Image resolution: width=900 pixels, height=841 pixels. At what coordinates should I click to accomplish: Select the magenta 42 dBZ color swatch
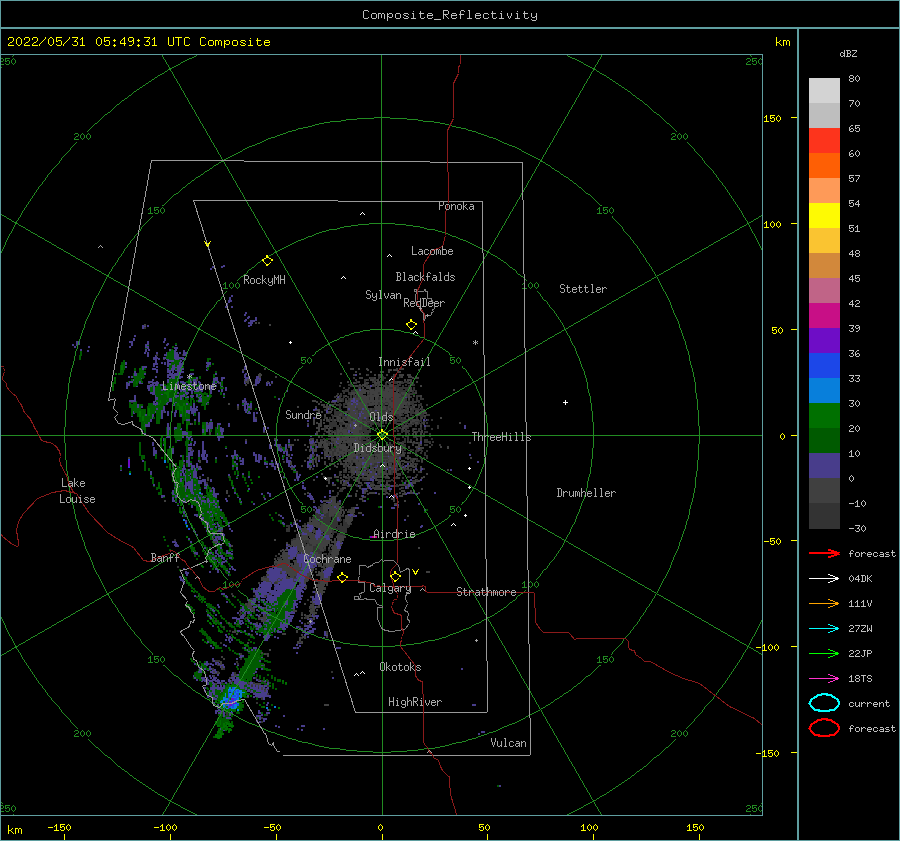(x=824, y=316)
